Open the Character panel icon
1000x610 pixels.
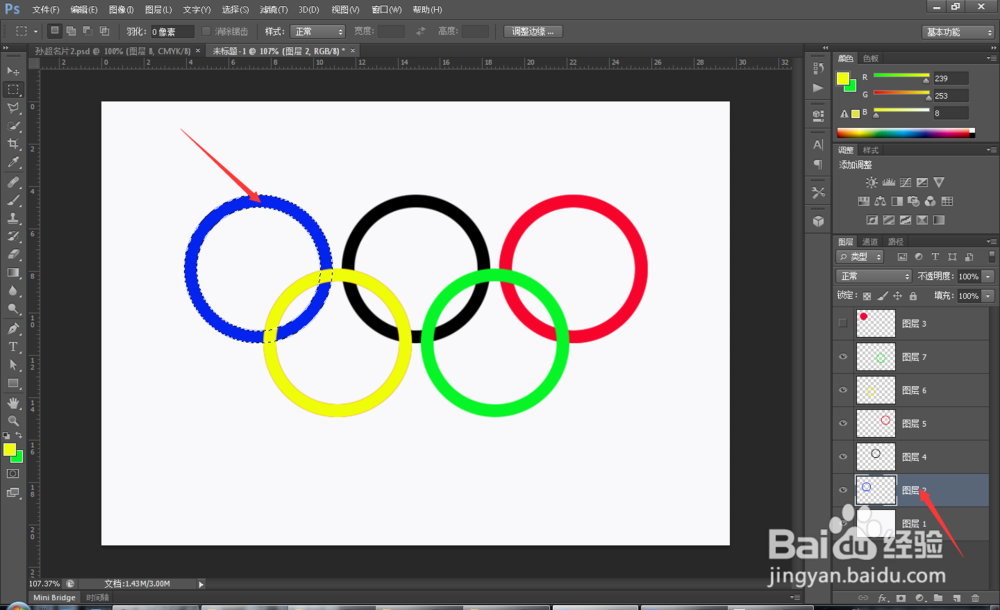(818, 144)
